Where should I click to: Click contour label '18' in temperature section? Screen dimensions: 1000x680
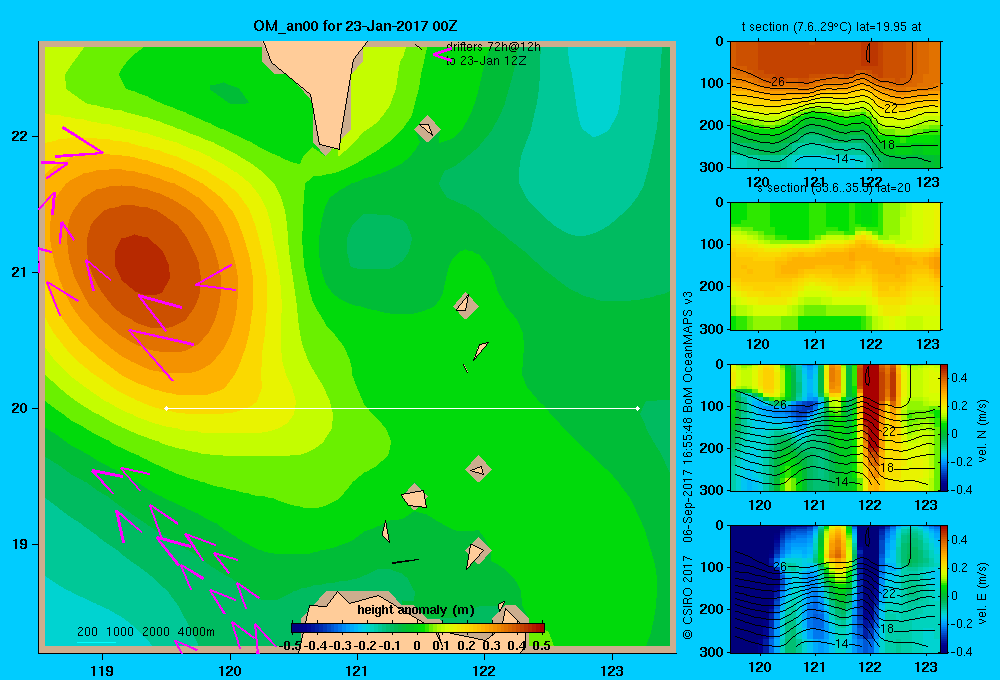(x=888, y=145)
